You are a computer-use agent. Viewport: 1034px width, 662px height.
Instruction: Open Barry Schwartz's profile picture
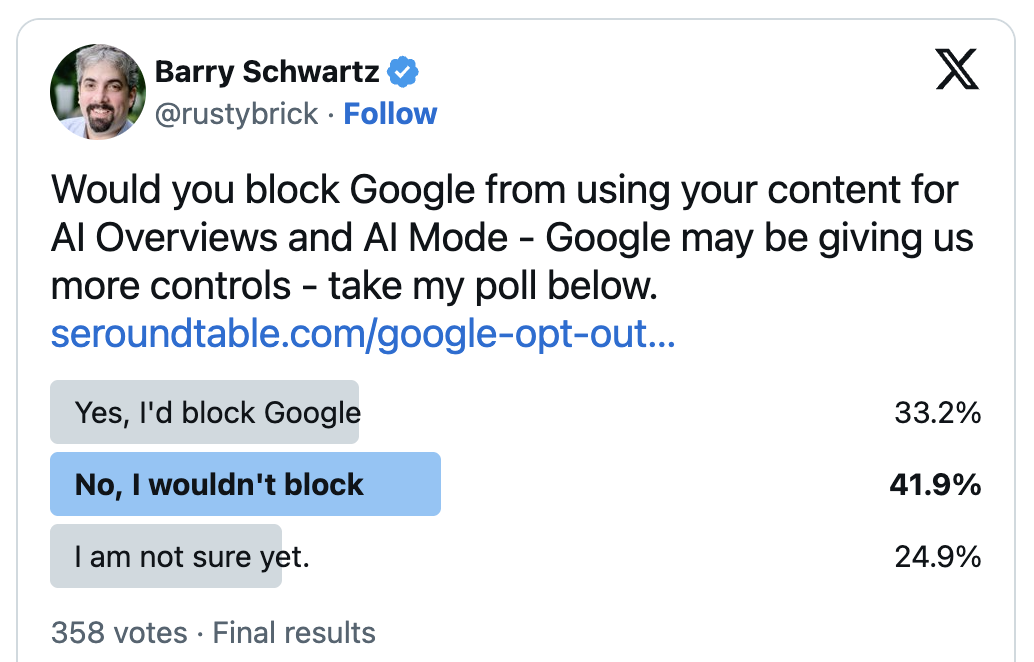[x=97, y=92]
